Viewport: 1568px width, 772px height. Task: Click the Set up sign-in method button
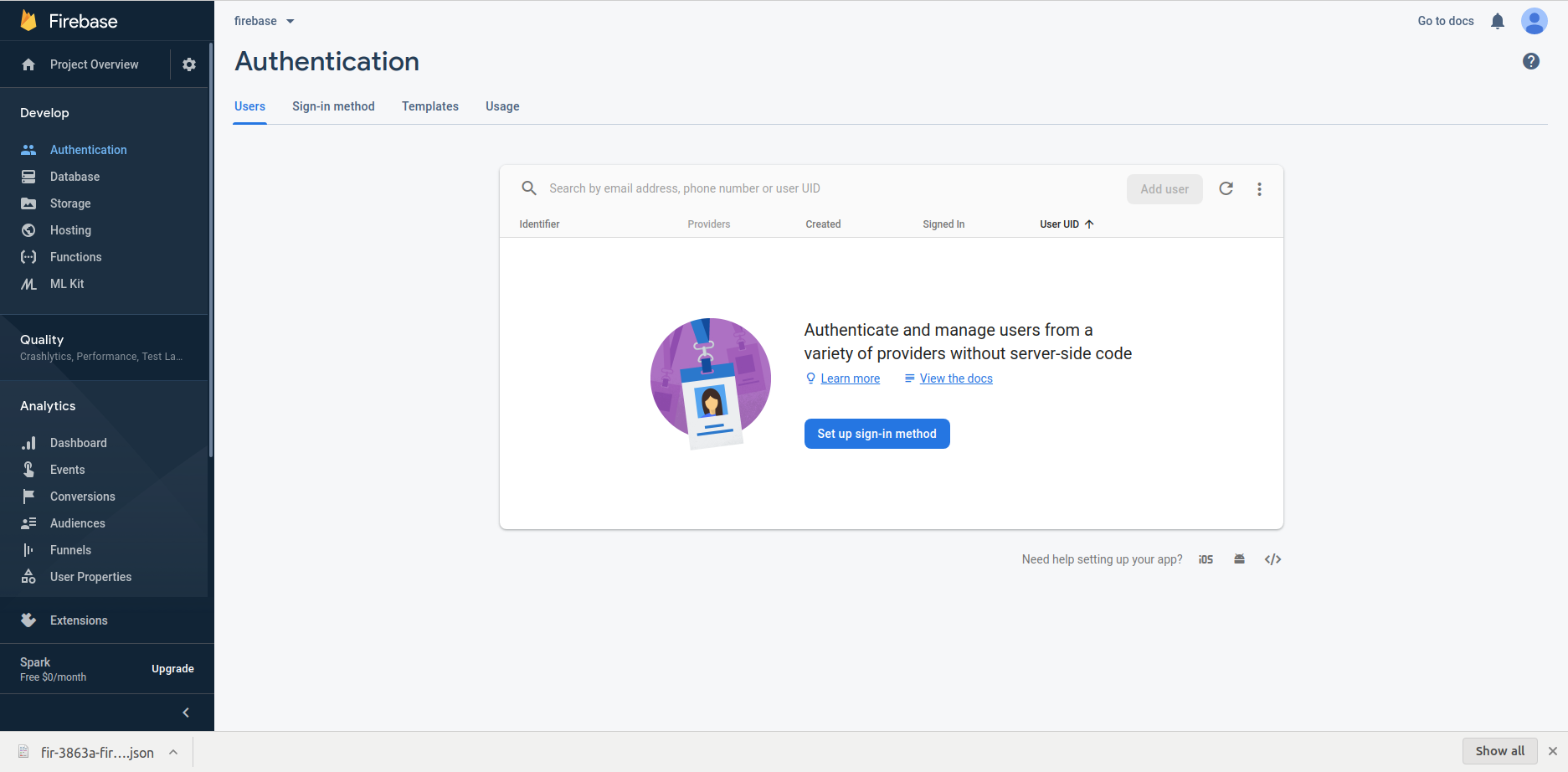tap(877, 434)
